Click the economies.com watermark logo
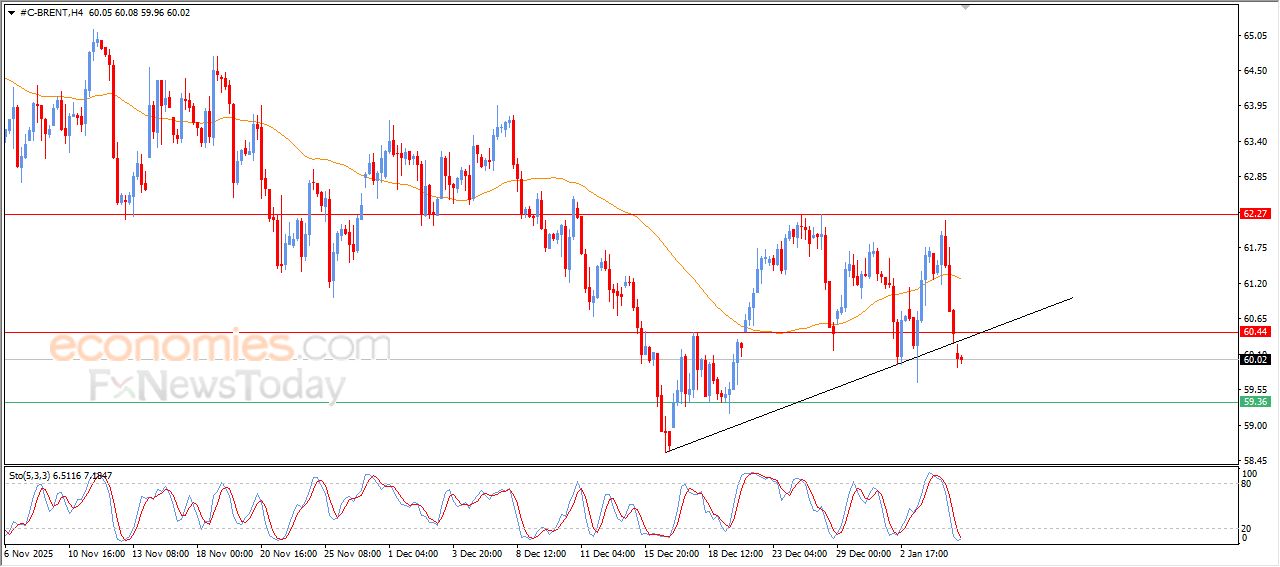1280x567 pixels. coord(220,347)
